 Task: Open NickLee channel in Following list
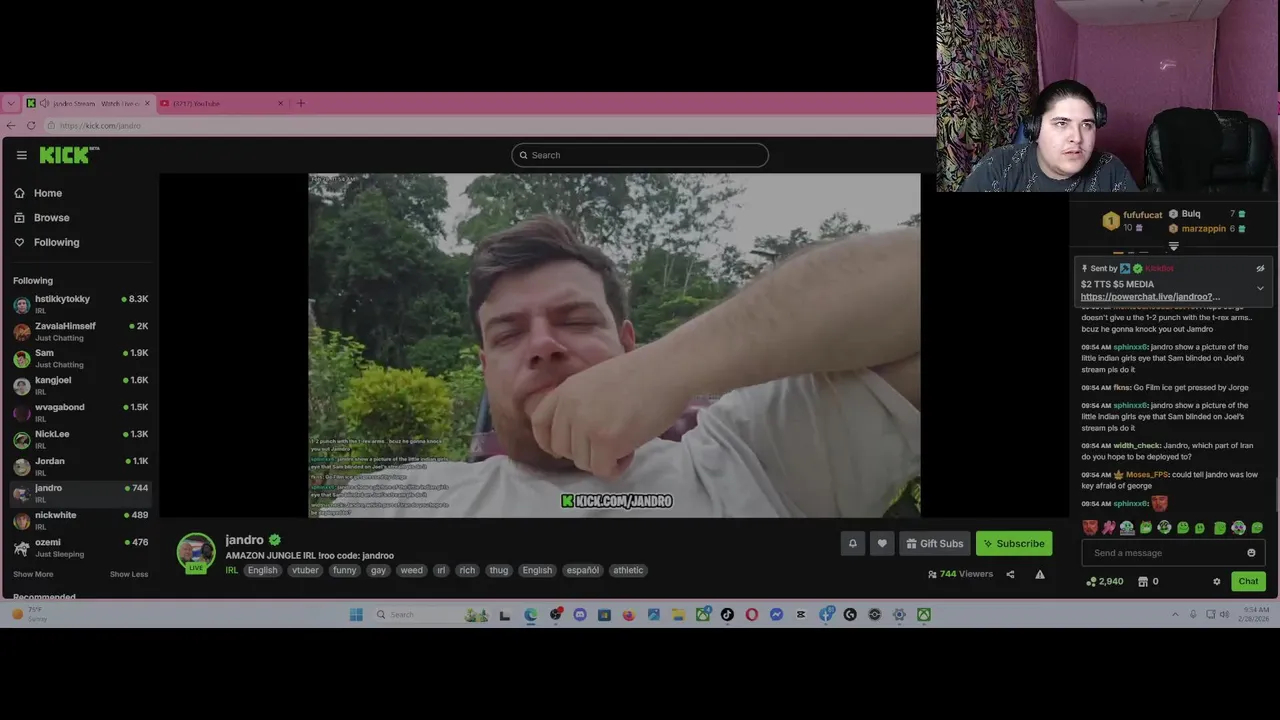coord(80,439)
